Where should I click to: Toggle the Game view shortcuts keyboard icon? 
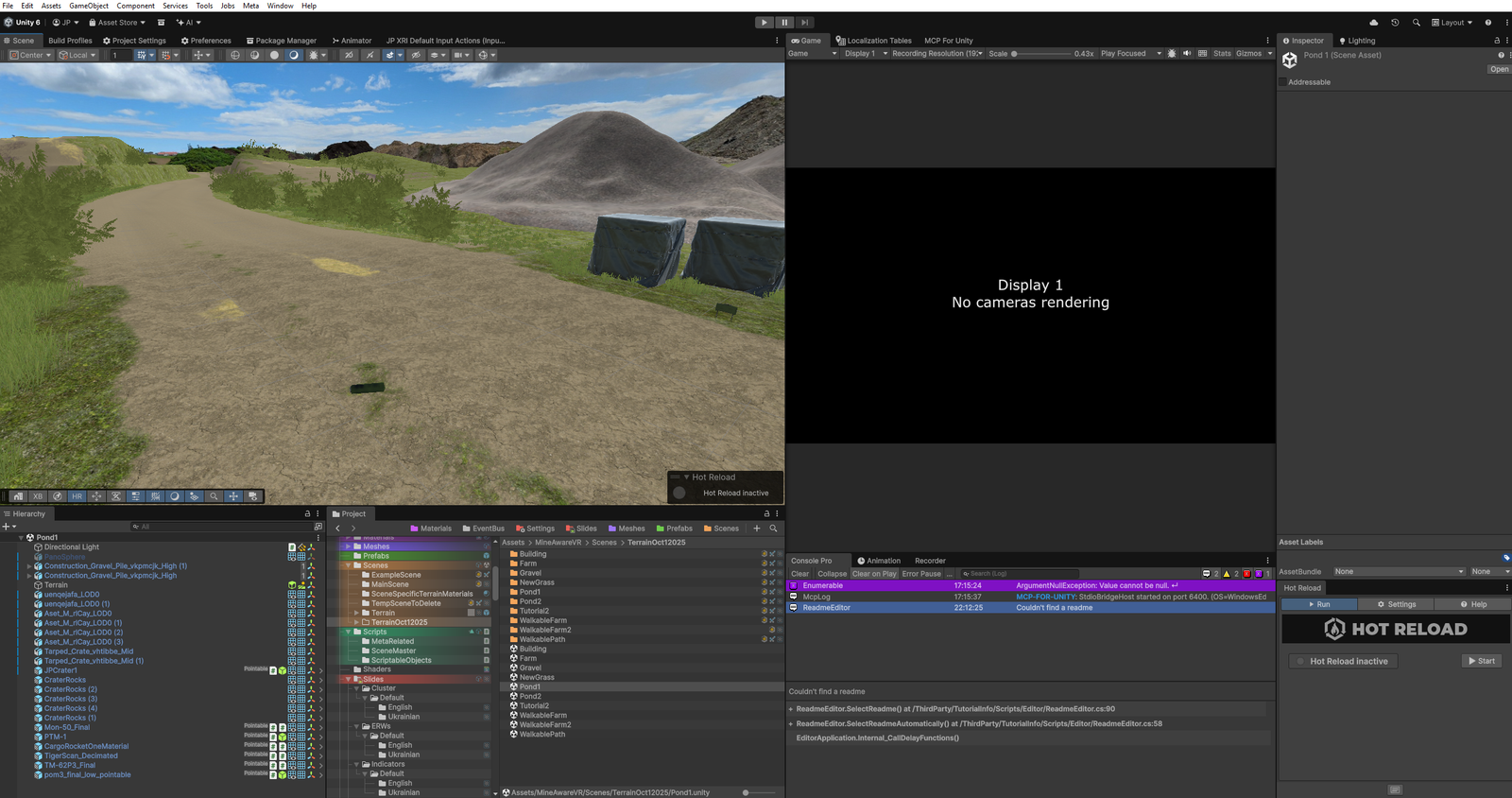[1202, 54]
